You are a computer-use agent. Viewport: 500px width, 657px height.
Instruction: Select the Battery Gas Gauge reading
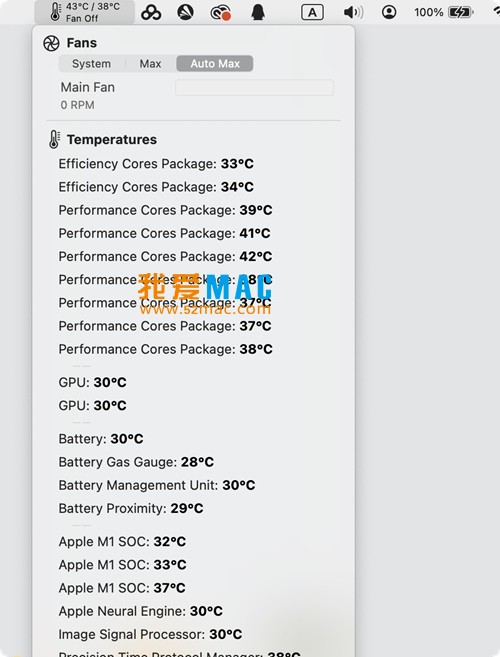point(136,462)
